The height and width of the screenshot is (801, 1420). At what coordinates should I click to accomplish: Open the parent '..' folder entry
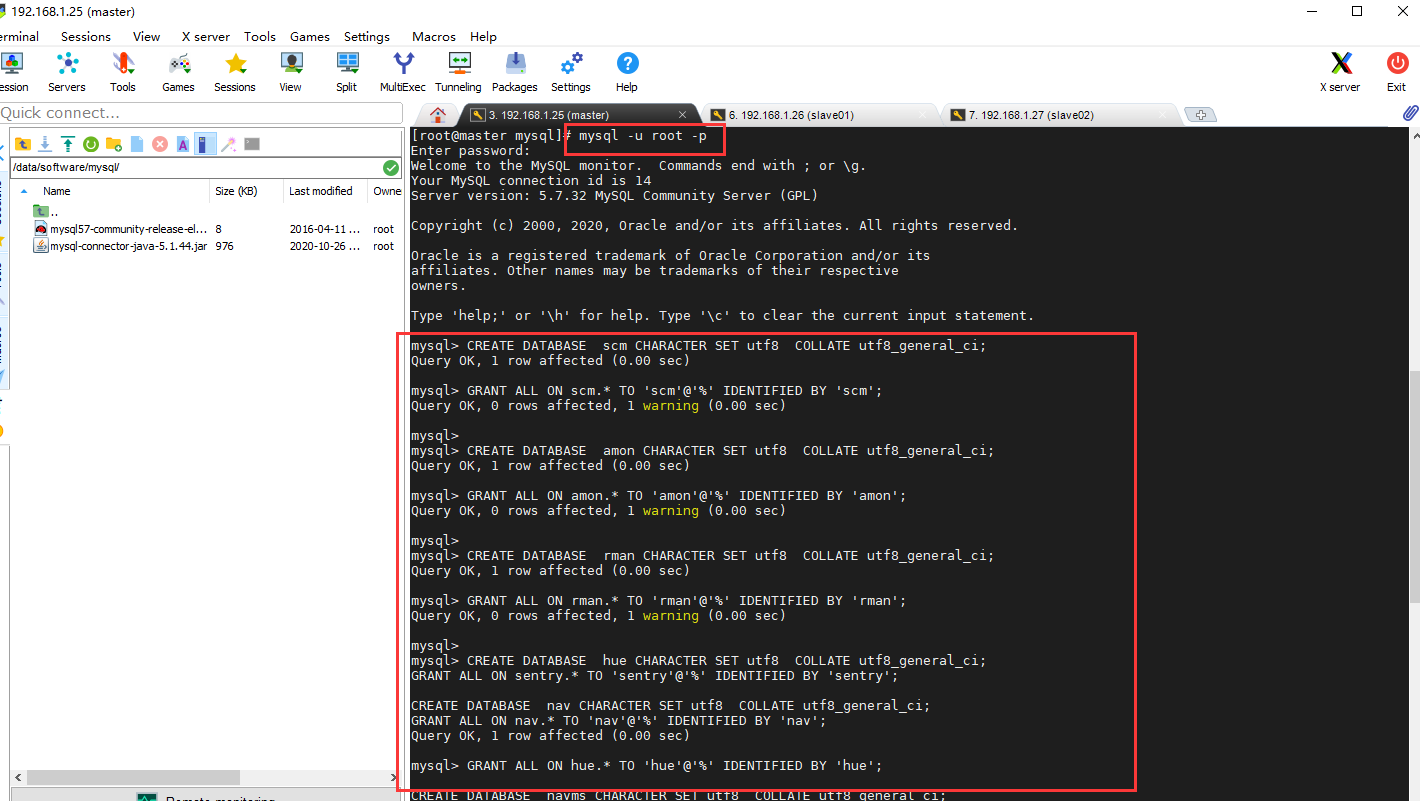(x=45, y=211)
